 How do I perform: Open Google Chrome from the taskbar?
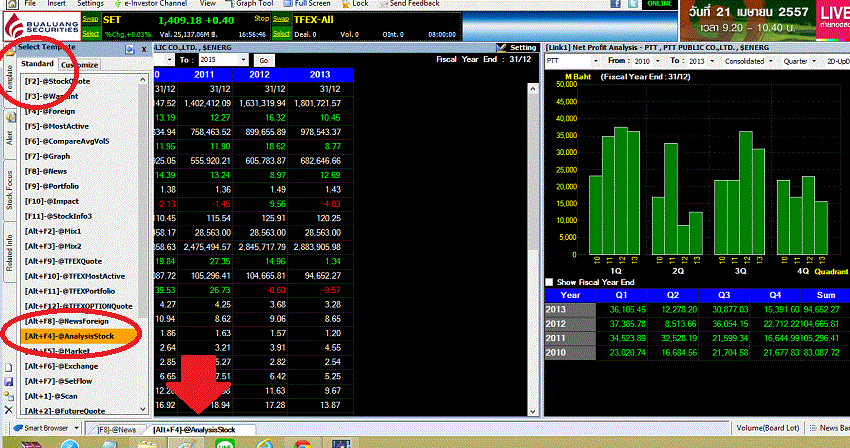(x=302, y=444)
